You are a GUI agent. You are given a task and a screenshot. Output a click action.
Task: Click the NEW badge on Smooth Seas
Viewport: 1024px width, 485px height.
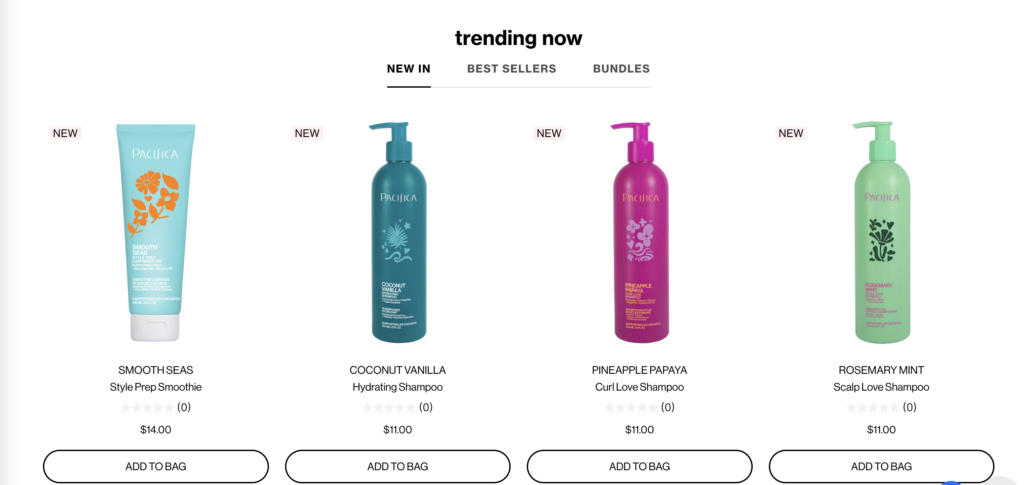pos(65,133)
